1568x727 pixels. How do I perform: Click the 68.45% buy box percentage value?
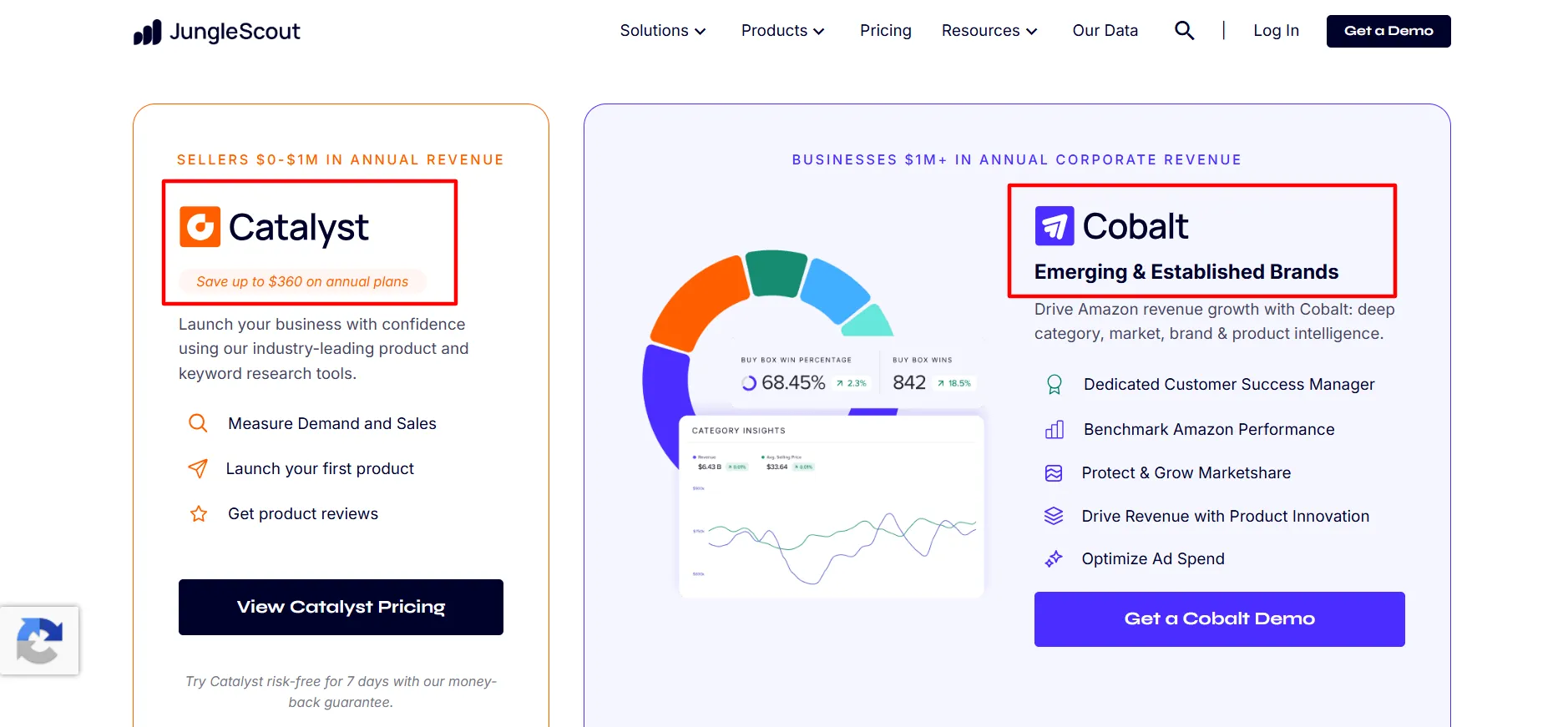point(793,382)
